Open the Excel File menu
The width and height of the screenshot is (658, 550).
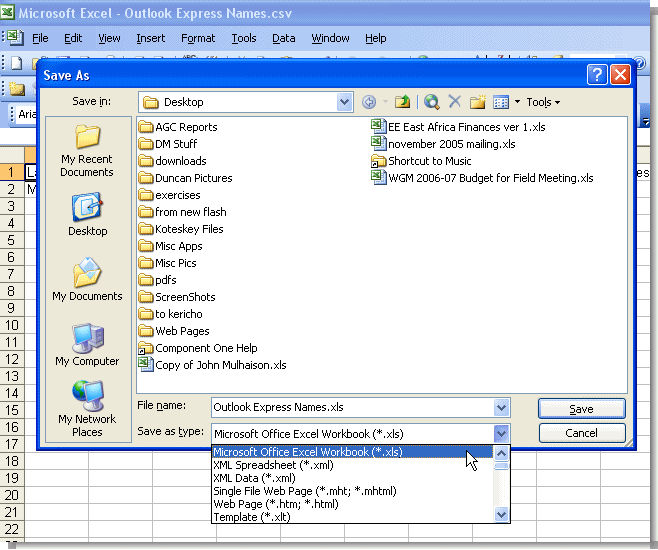(40, 38)
